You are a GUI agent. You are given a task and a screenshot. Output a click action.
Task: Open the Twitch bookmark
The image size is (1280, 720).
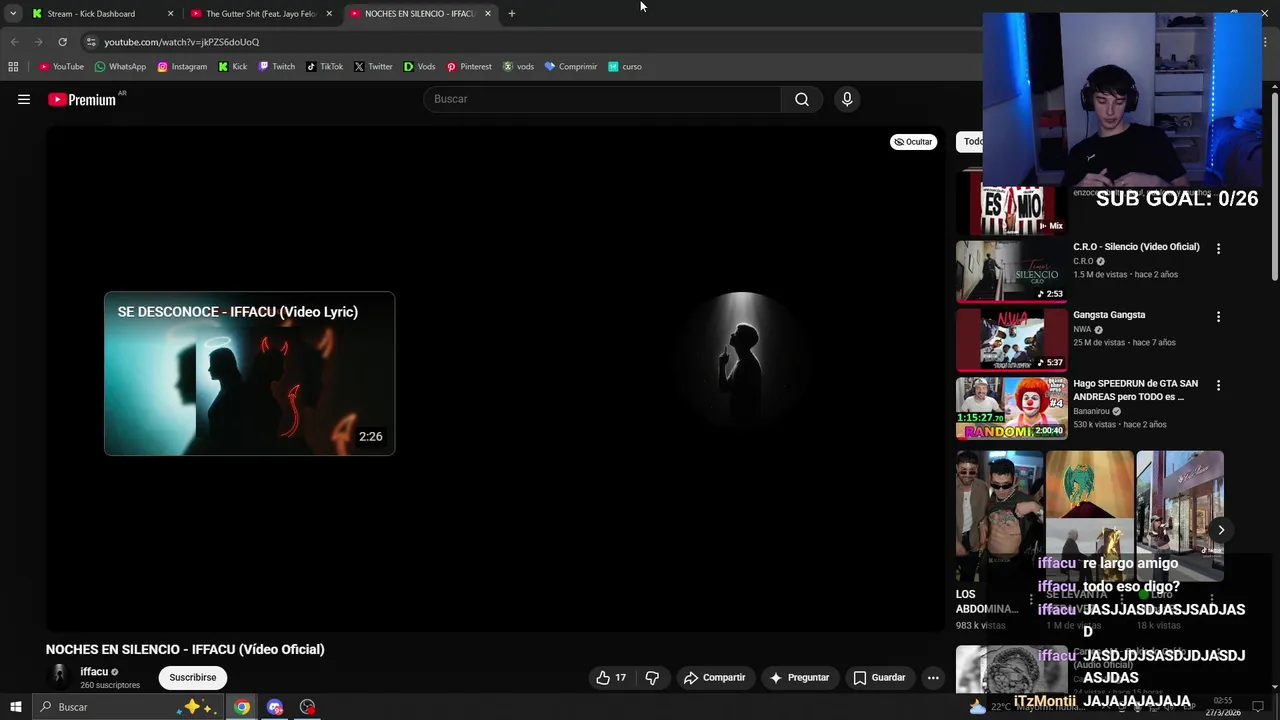(277, 67)
